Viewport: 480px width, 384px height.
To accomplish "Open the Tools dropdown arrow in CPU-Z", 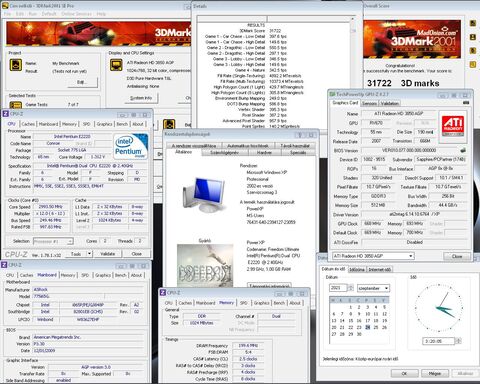I will click(89, 254).
